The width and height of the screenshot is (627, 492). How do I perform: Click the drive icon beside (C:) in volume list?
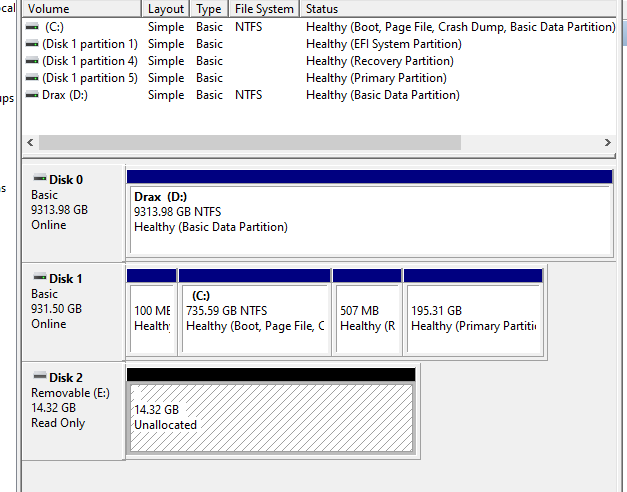point(32,27)
